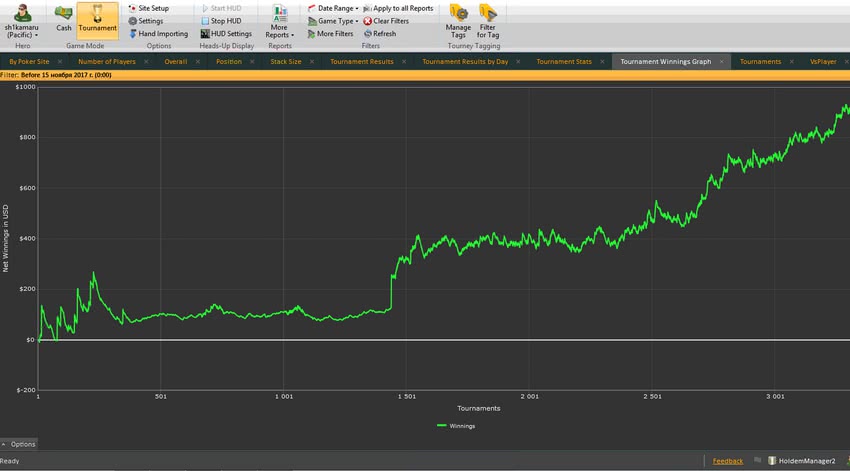Open Site Setup options
The image size is (850, 471).
149,8
